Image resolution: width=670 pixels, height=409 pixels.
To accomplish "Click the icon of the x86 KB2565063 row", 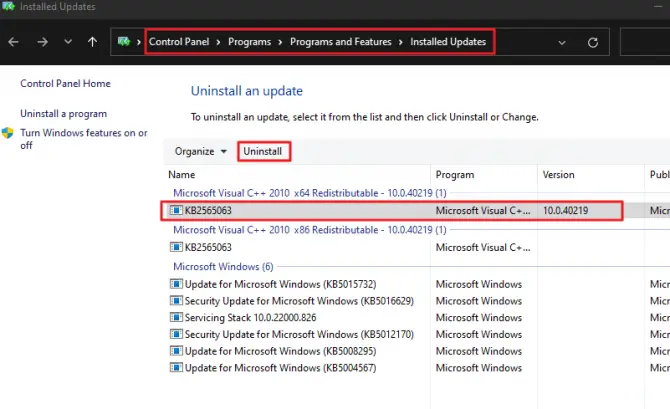I will (x=176, y=247).
